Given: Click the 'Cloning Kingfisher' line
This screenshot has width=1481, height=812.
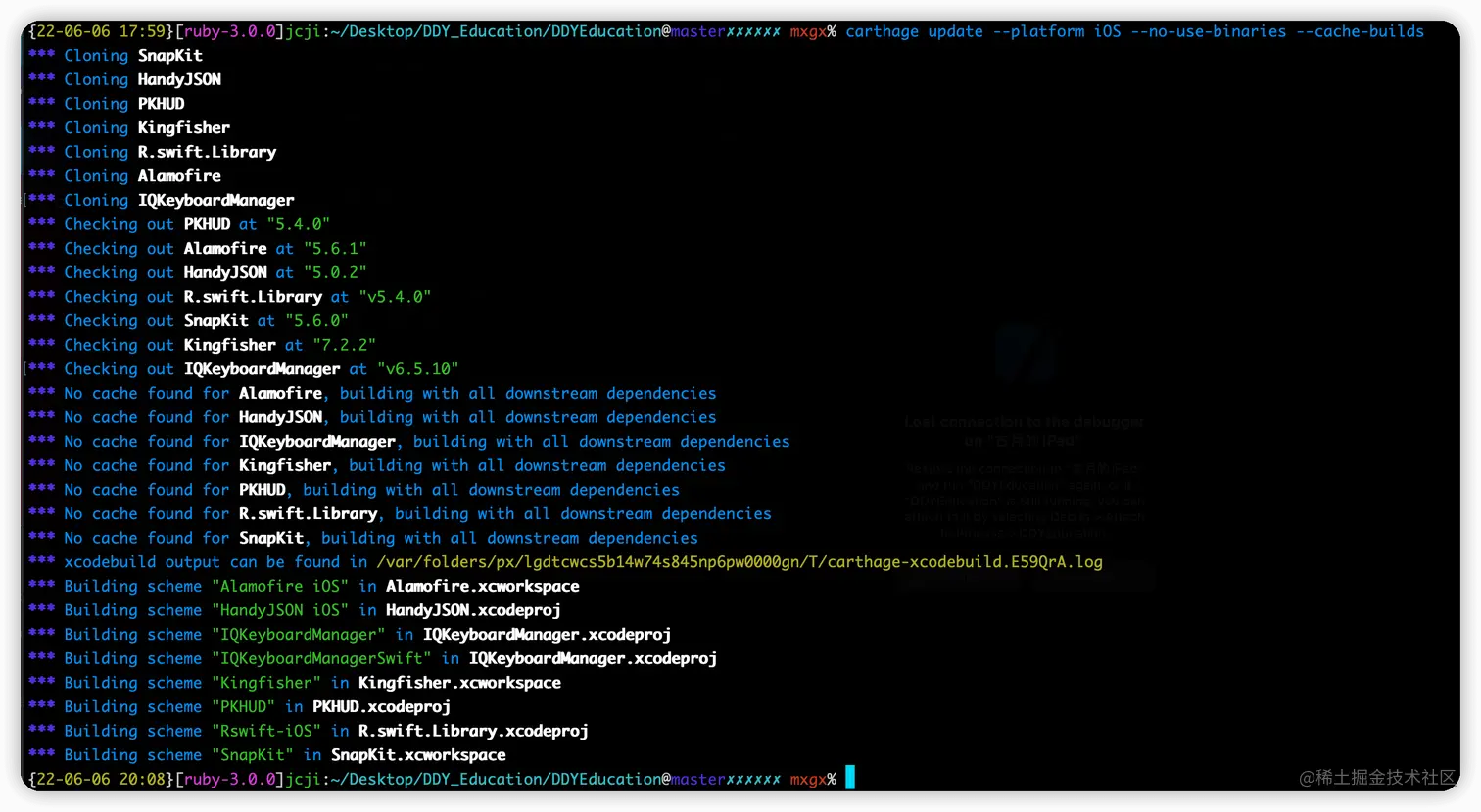Looking at the screenshot, I should 129,127.
